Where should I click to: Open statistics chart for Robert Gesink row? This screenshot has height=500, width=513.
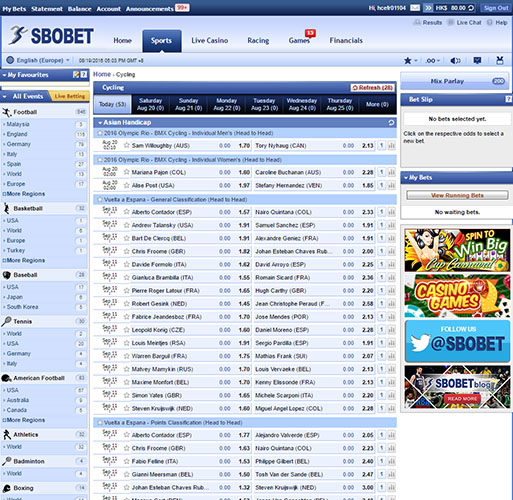tap(391, 304)
